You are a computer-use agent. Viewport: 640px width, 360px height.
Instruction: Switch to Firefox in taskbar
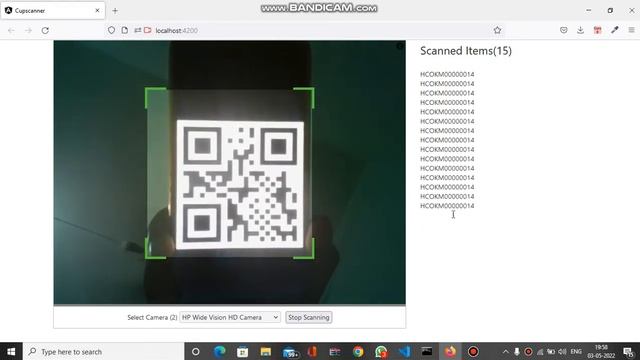tap(450, 351)
